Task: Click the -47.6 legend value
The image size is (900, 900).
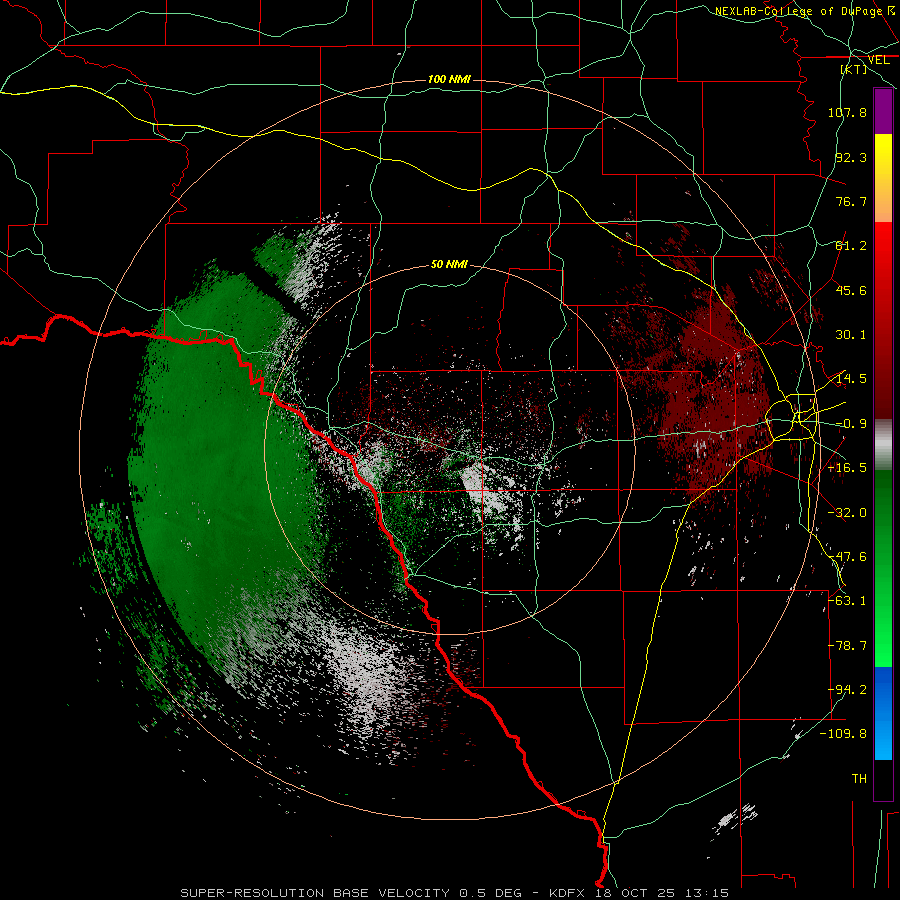Action: coord(847,557)
